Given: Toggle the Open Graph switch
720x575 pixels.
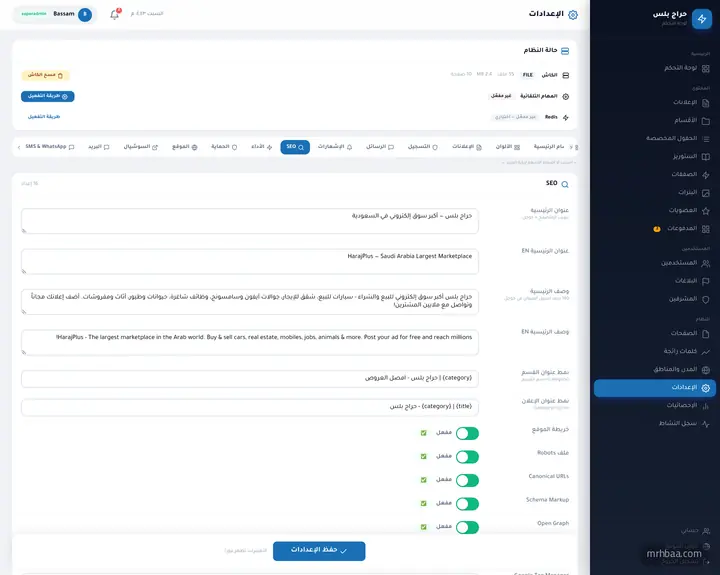Looking at the screenshot, I should [467, 527].
